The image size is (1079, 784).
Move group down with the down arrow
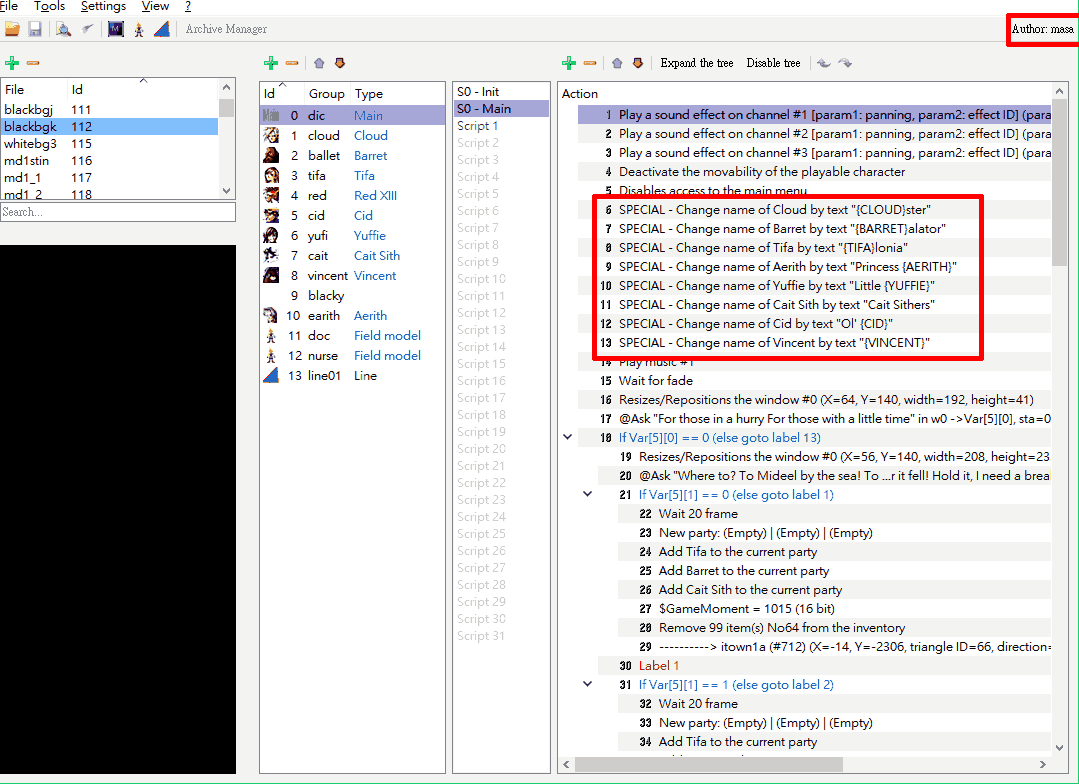click(x=339, y=63)
